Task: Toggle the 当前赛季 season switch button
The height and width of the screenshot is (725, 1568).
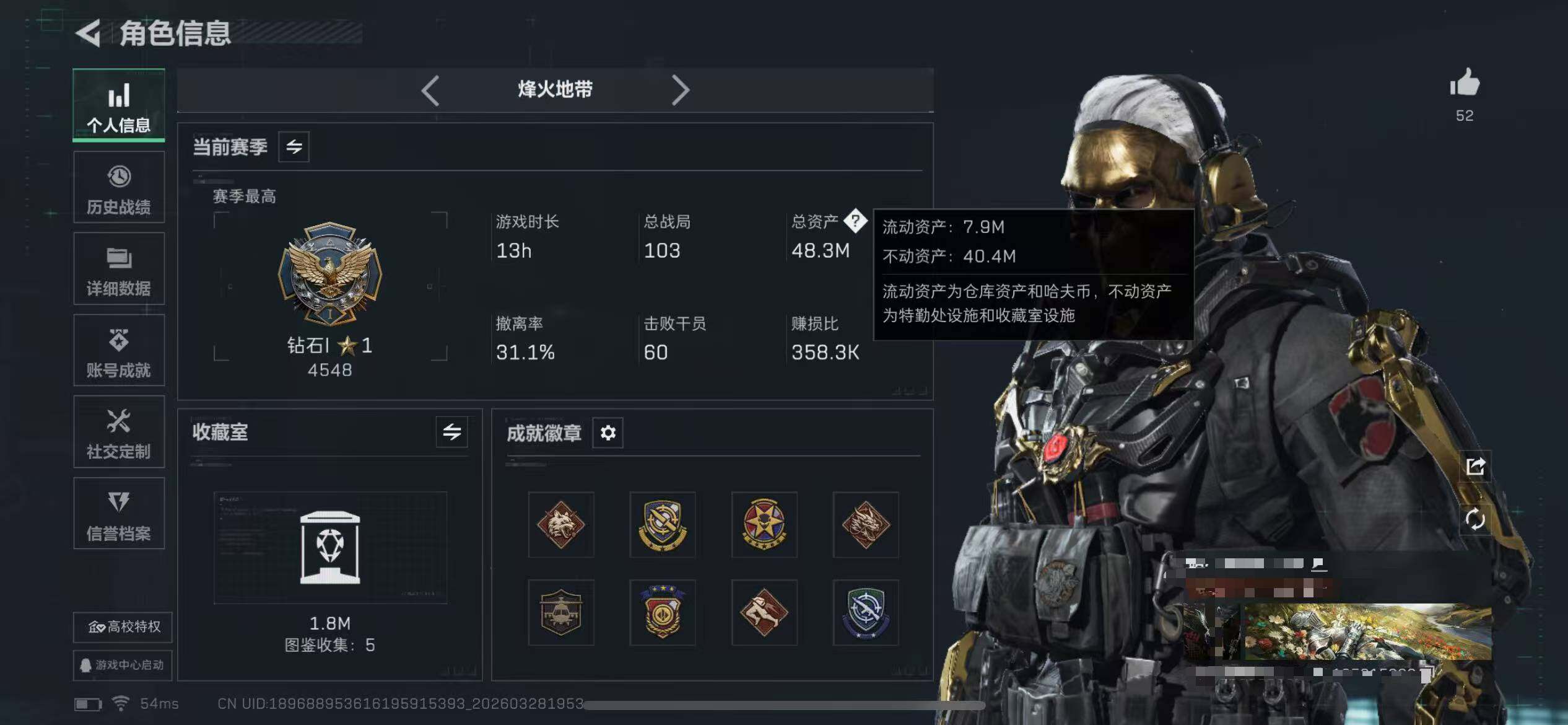Action: [294, 147]
